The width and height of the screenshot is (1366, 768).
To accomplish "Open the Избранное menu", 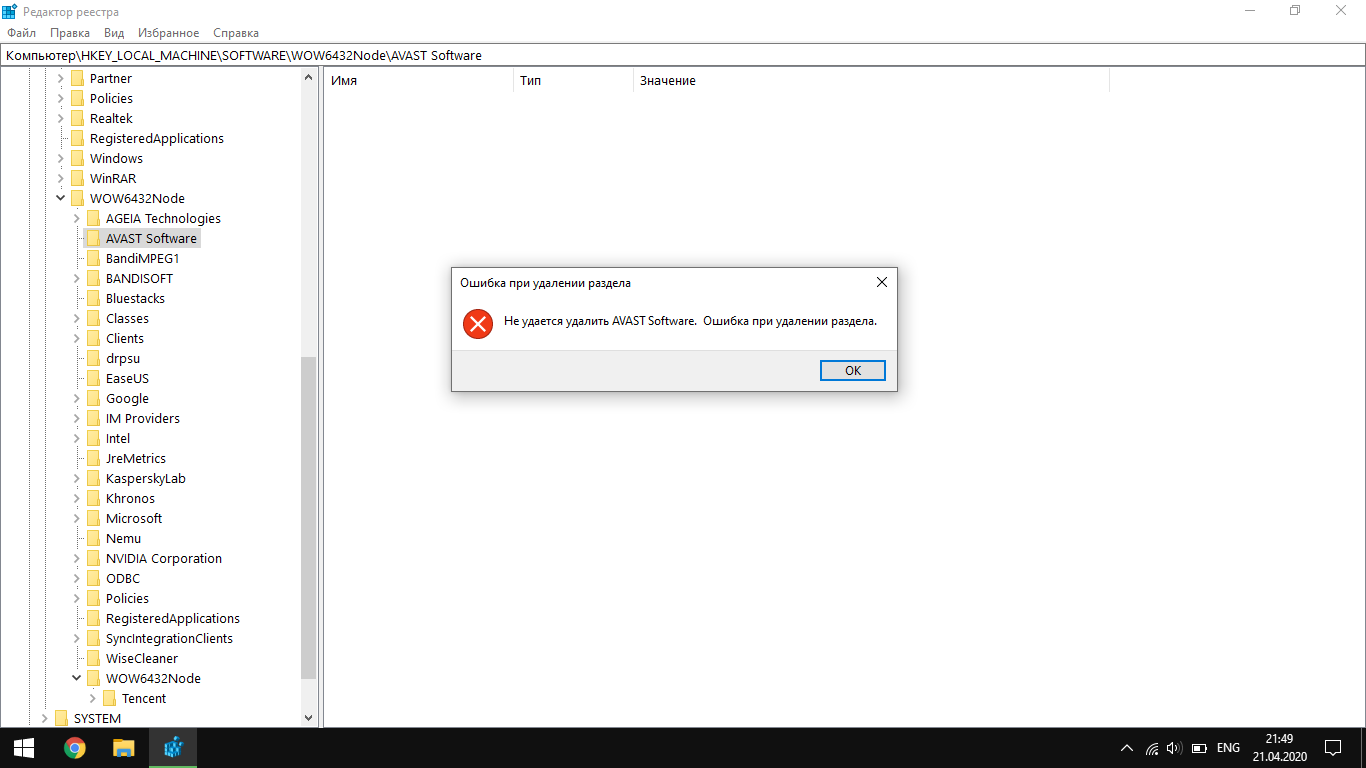I will (169, 33).
